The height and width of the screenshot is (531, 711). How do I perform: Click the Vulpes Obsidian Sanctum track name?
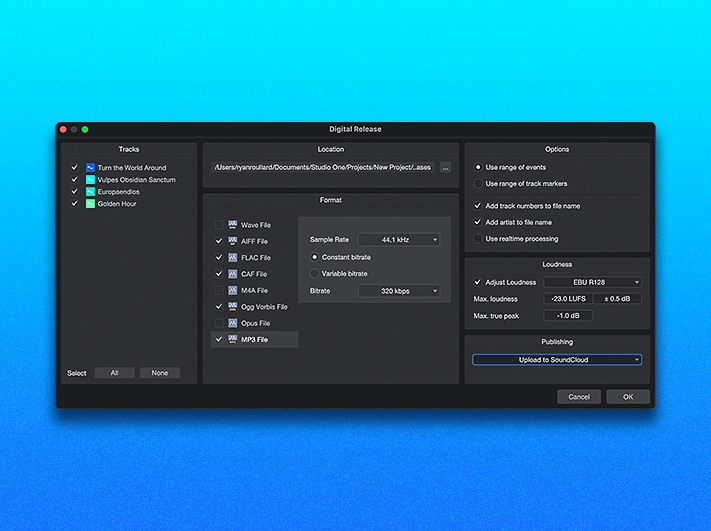pos(136,180)
